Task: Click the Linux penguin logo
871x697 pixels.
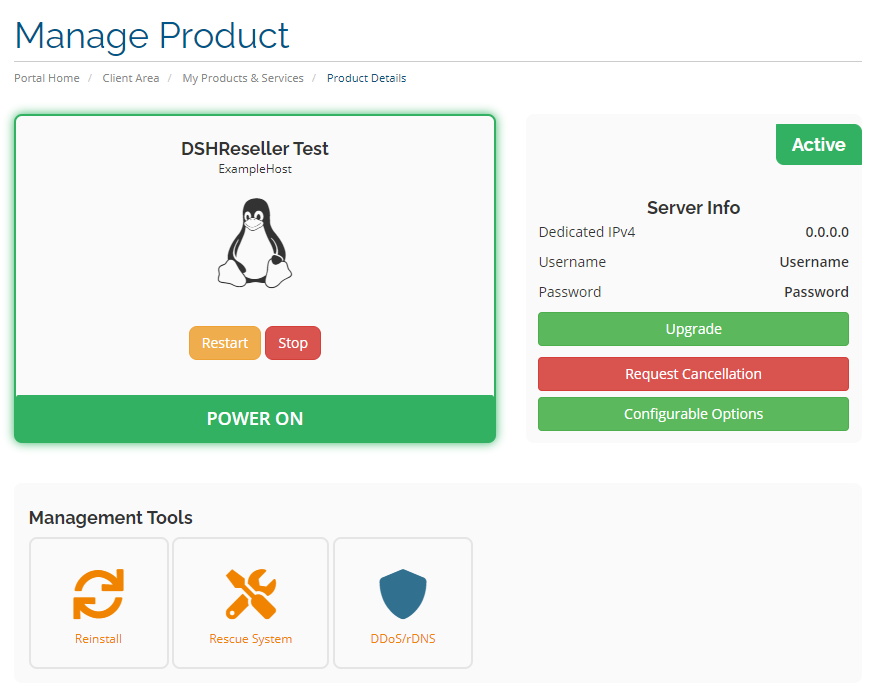Action: point(255,243)
